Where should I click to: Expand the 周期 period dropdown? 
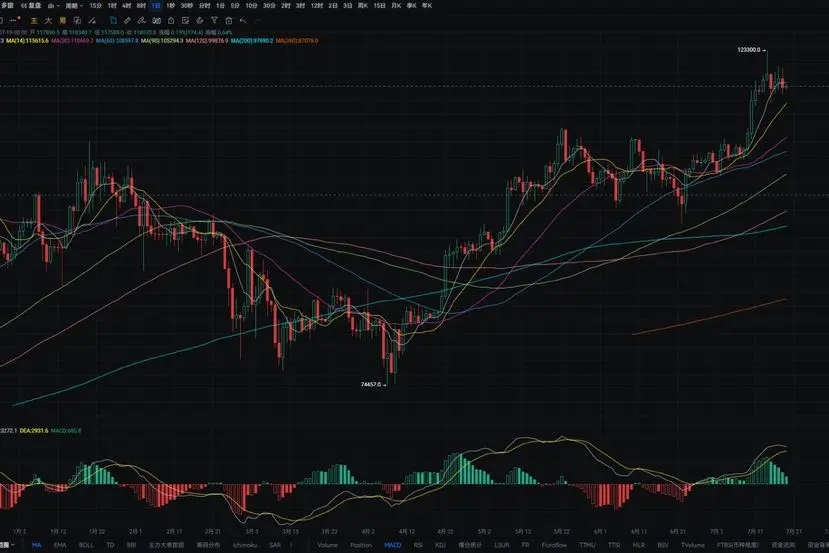[73, 6]
